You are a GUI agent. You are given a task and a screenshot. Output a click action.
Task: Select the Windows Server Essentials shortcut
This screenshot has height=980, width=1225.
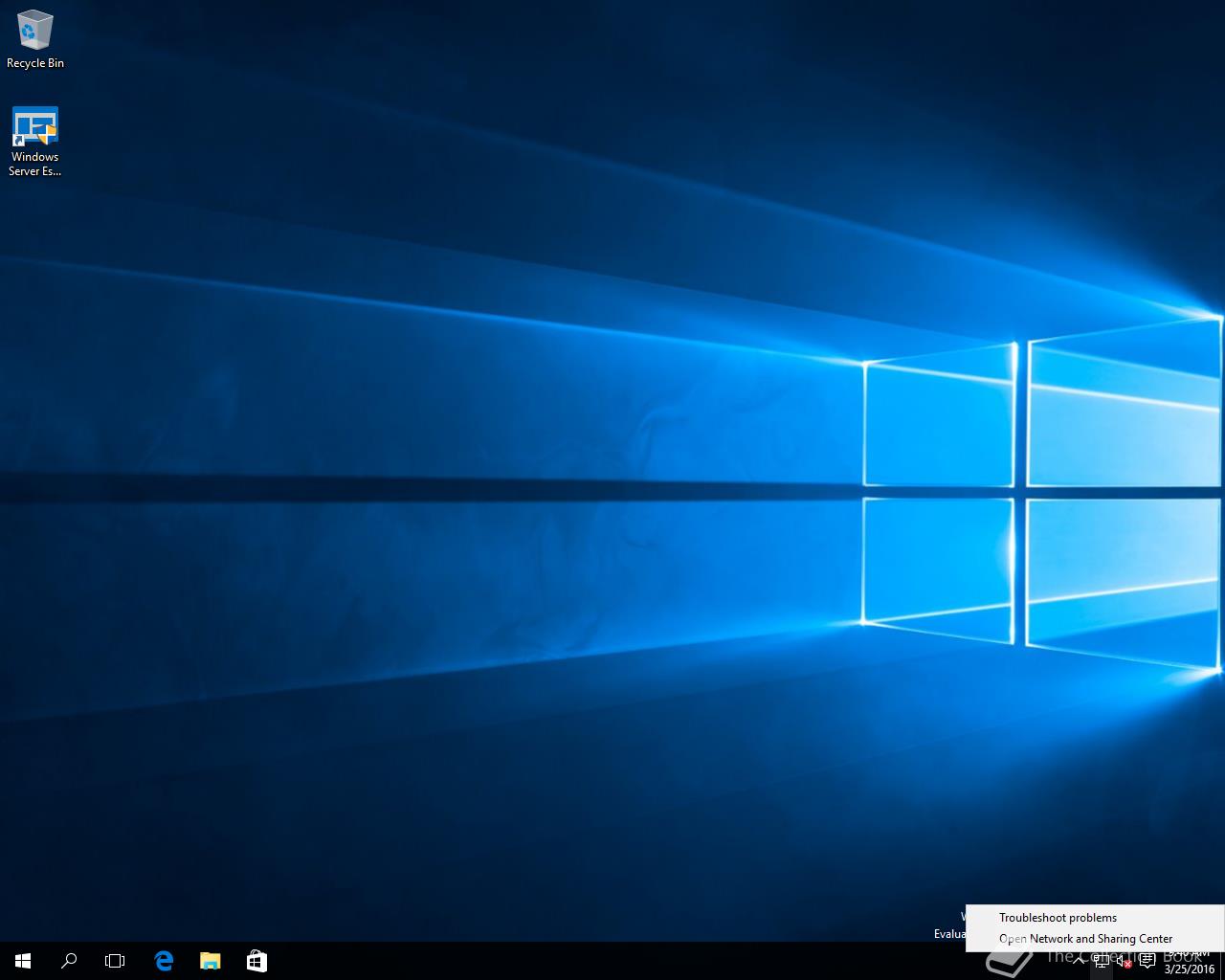(35, 142)
